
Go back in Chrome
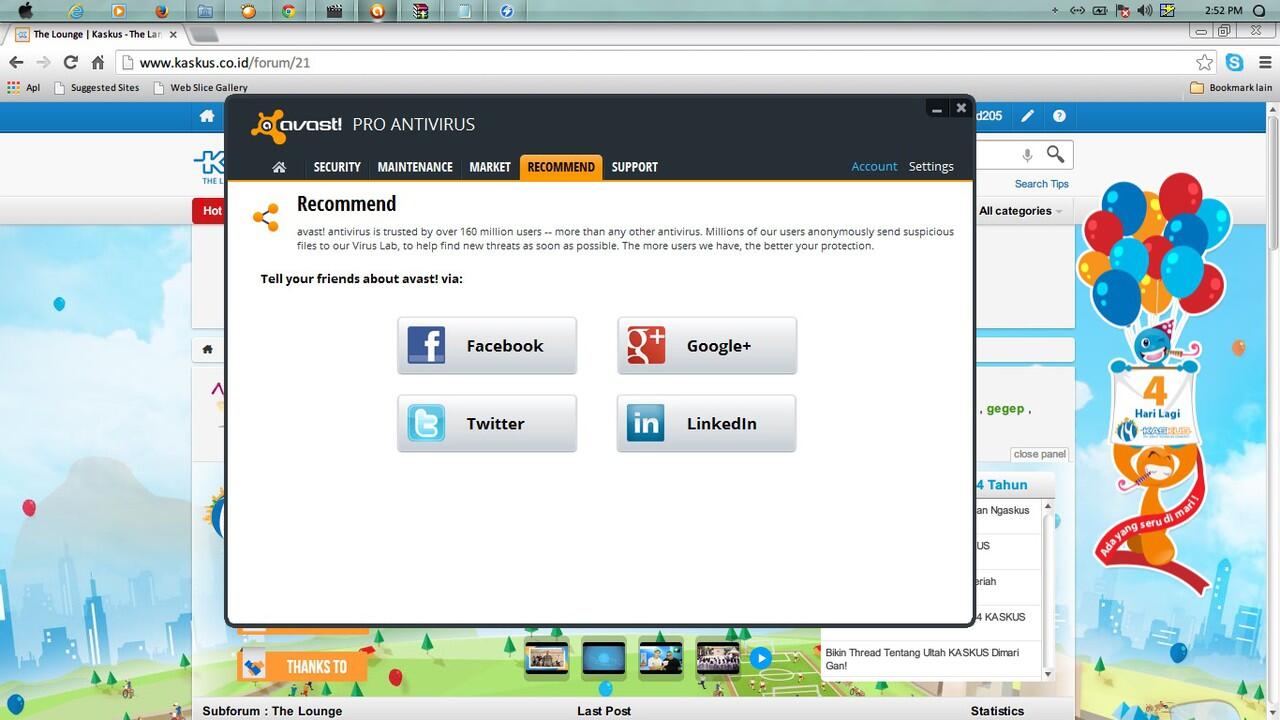point(16,62)
